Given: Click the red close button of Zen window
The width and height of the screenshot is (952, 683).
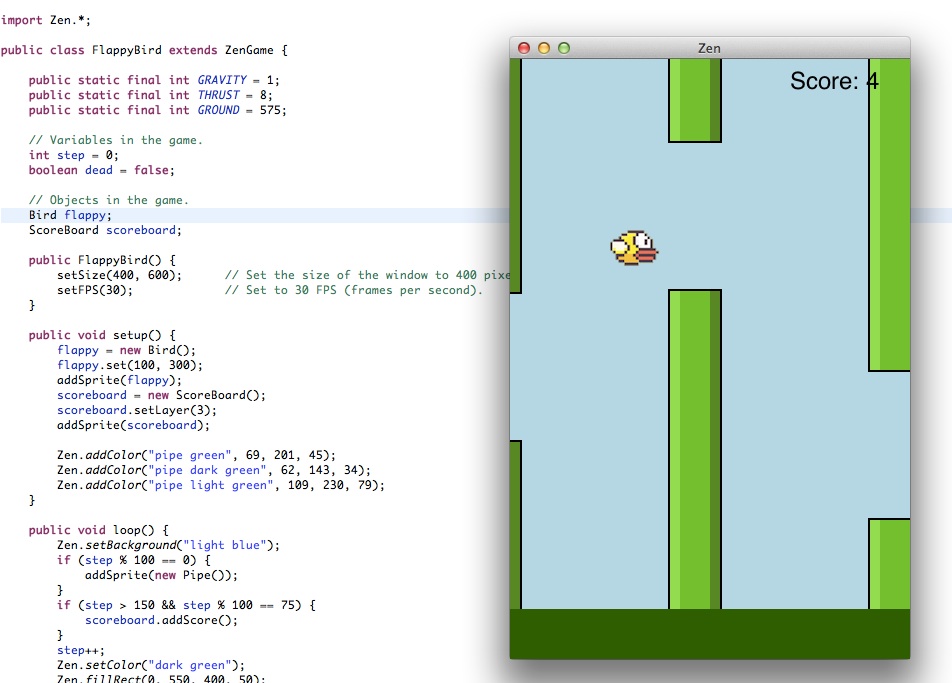Looking at the screenshot, I should pyautogui.click(x=524, y=48).
